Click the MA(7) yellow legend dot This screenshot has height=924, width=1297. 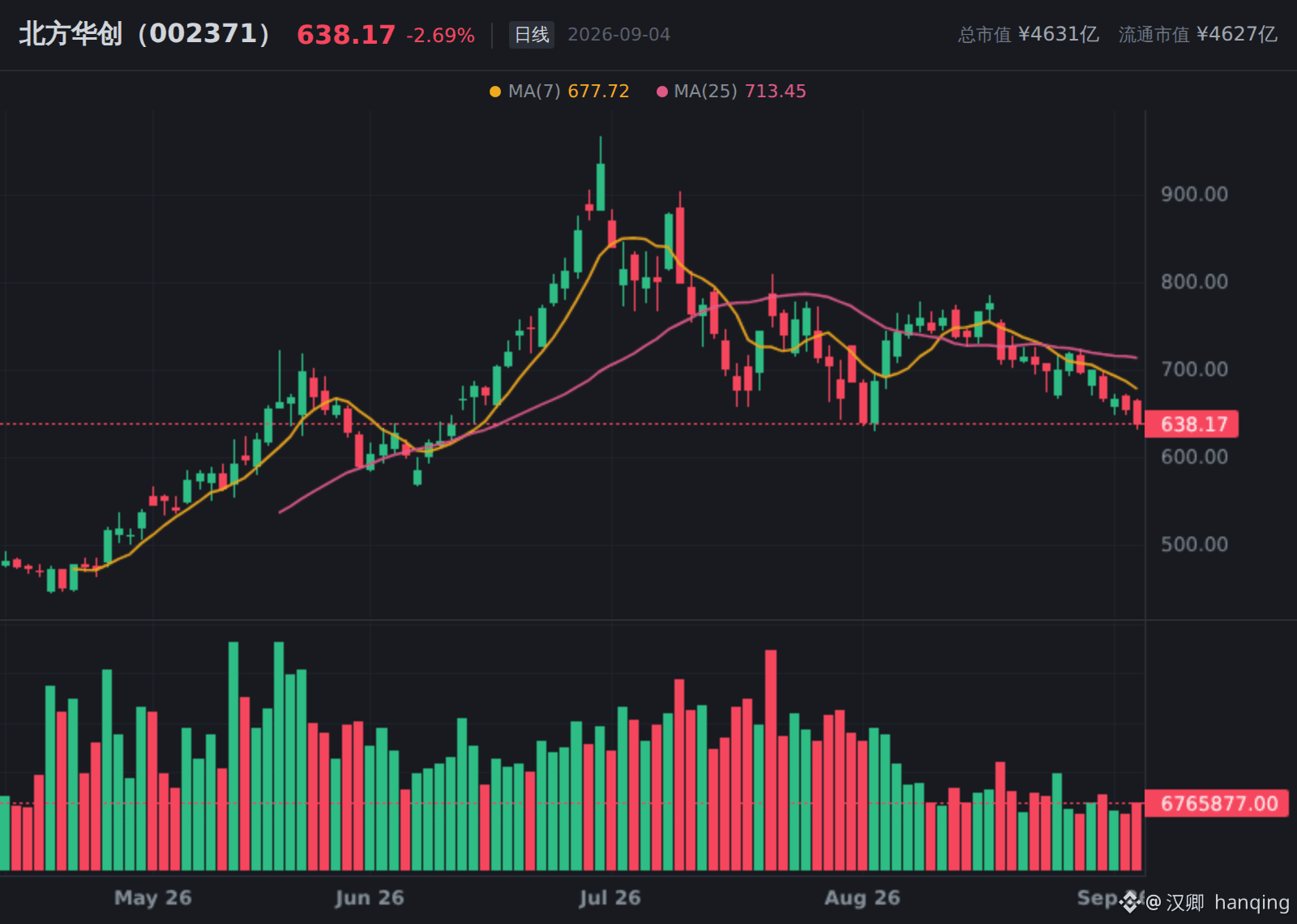pos(495,92)
